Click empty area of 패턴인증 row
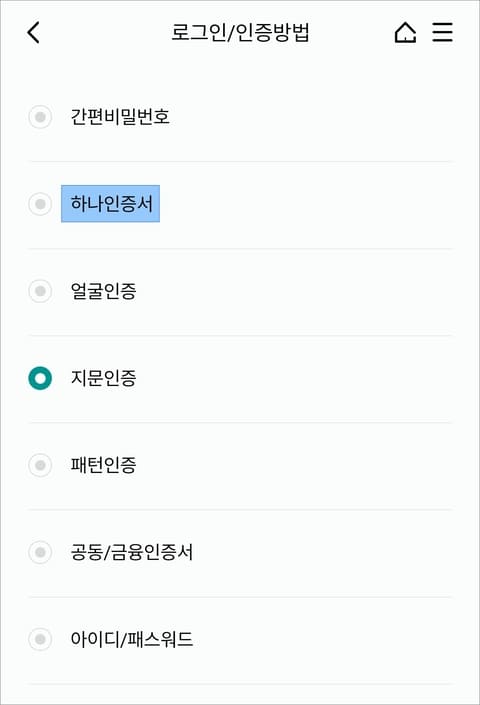The width and height of the screenshot is (480, 705). point(294,465)
